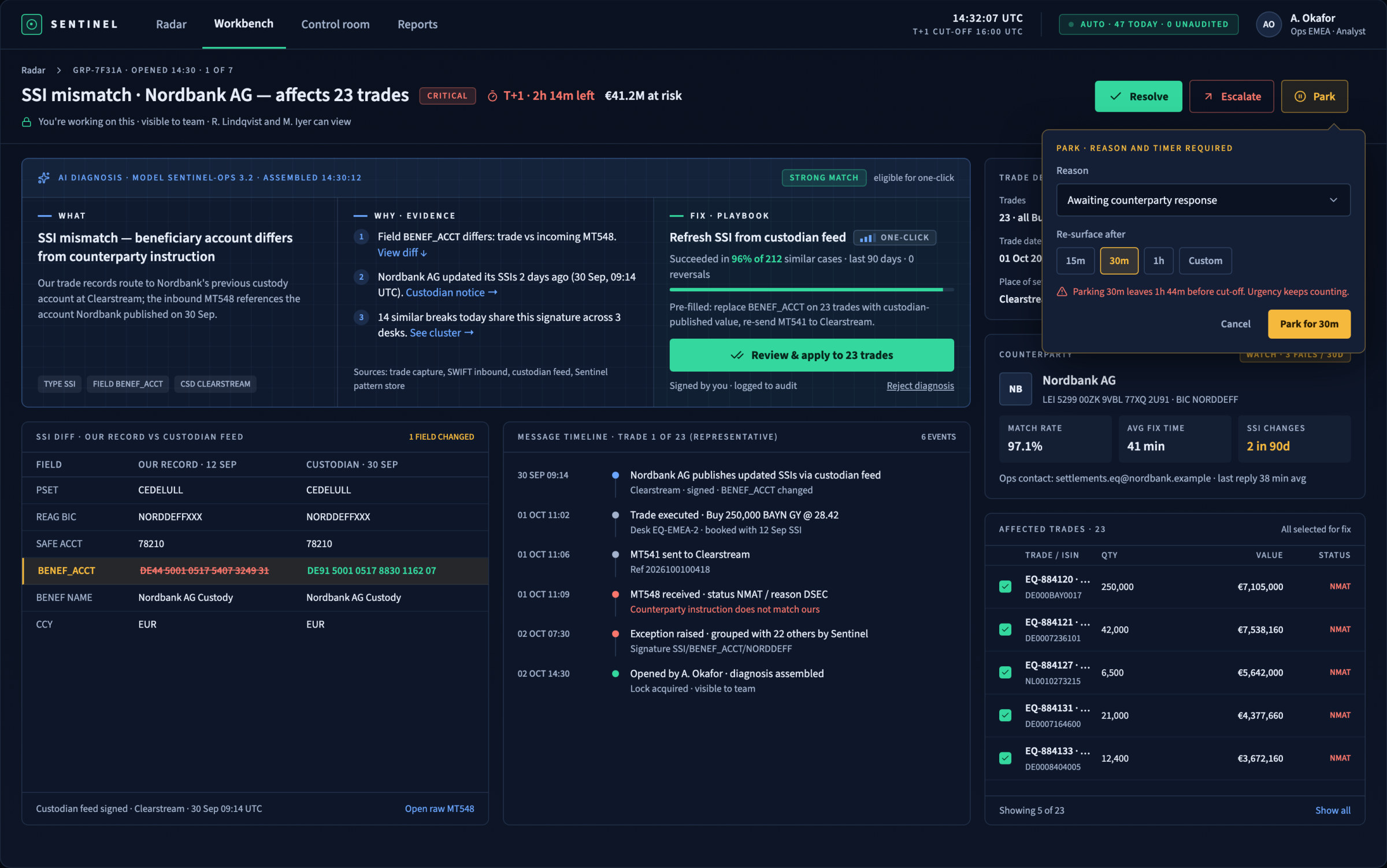
Task: Click the NB counterparty badge
Action: pyautogui.click(x=1015, y=389)
